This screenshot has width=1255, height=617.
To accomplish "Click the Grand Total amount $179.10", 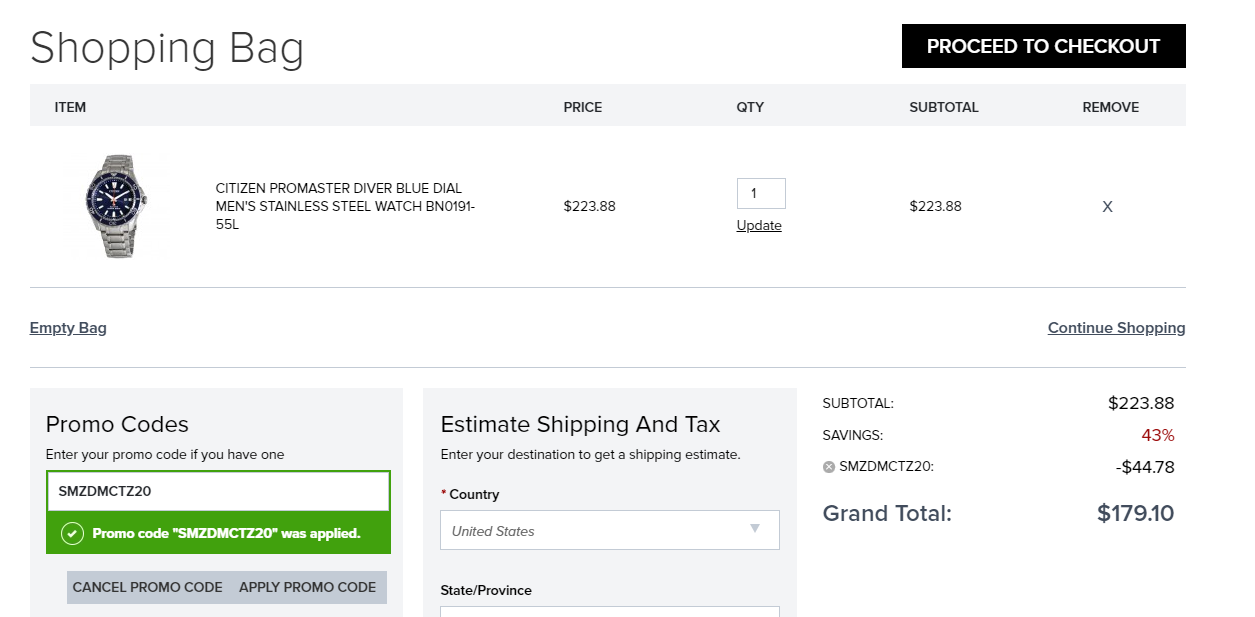I will click(1135, 513).
